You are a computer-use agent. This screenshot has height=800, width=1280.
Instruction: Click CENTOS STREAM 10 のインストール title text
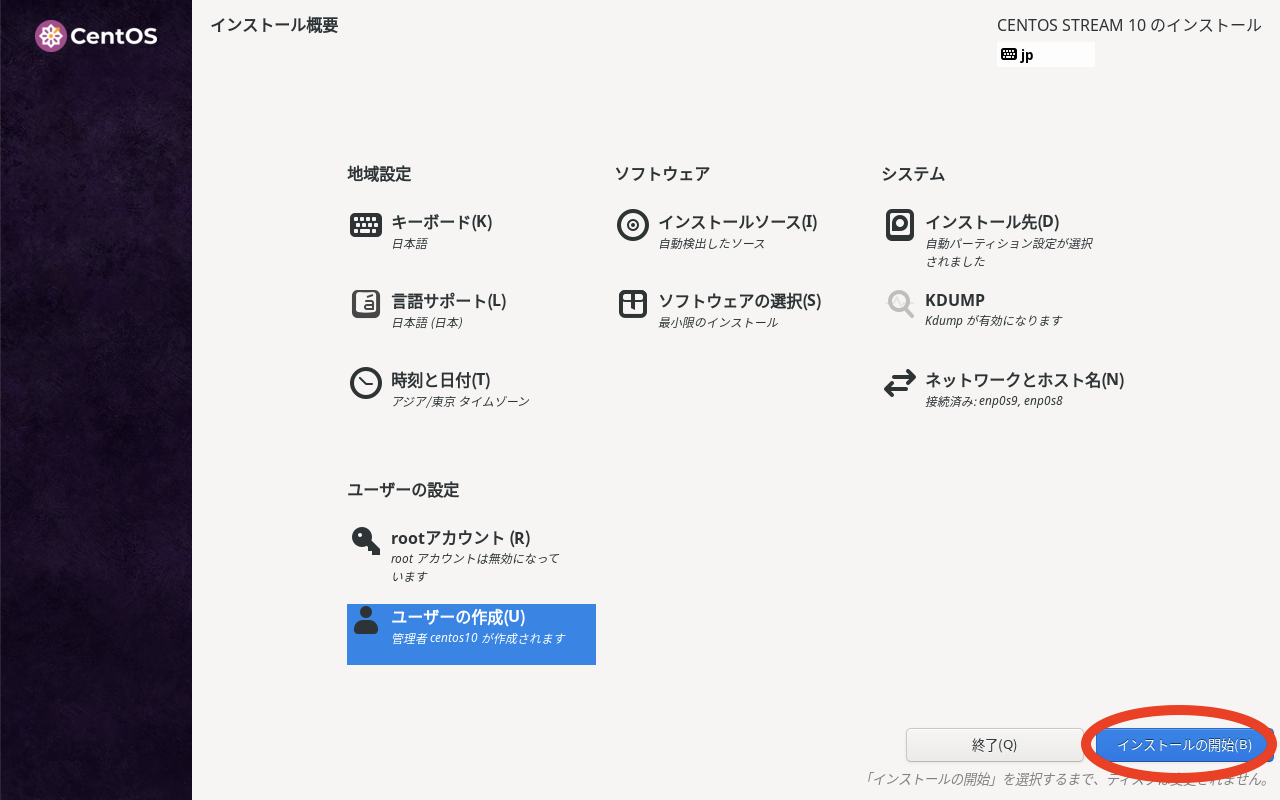pyautogui.click(x=1129, y=25)
